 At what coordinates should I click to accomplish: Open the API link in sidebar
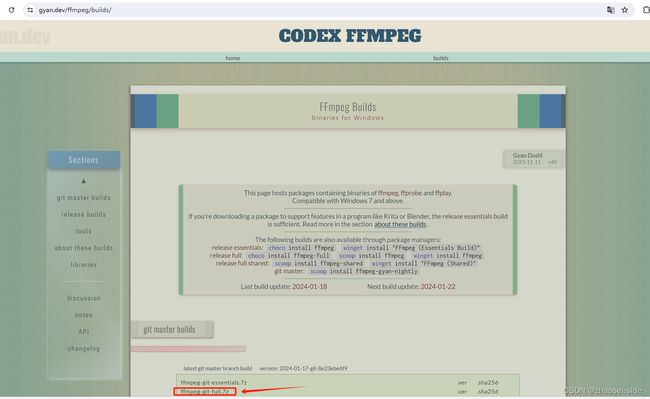(84, 331)
